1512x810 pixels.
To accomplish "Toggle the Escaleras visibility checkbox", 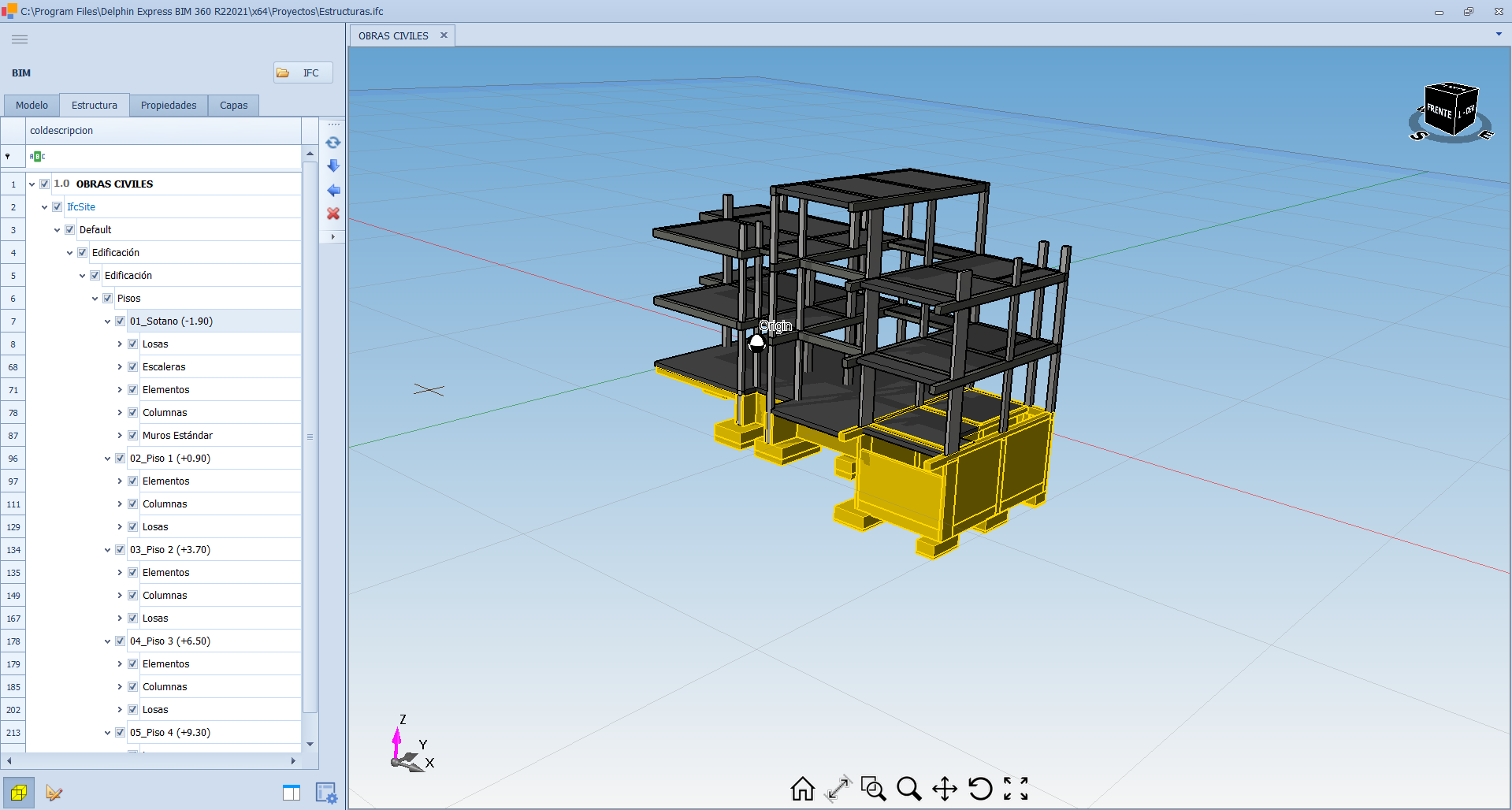I will tap(133, 367).
